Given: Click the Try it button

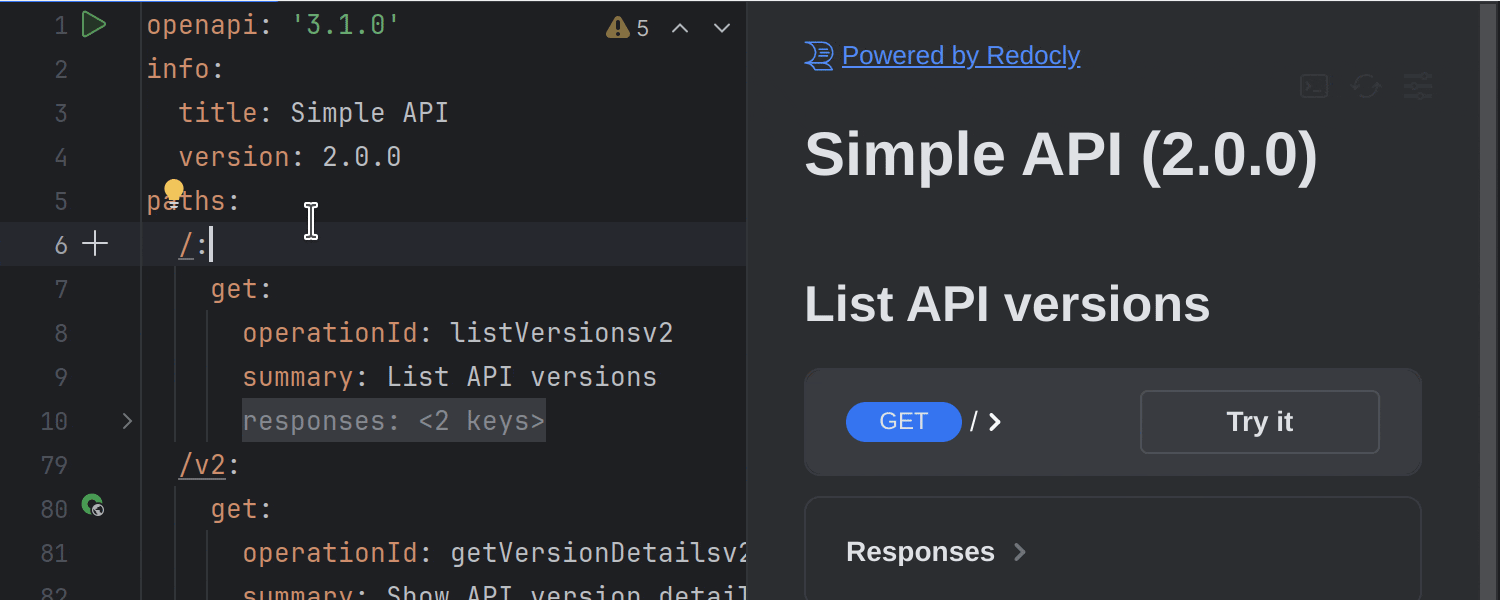Looking at the screenshot, I should click(1259, 421).
